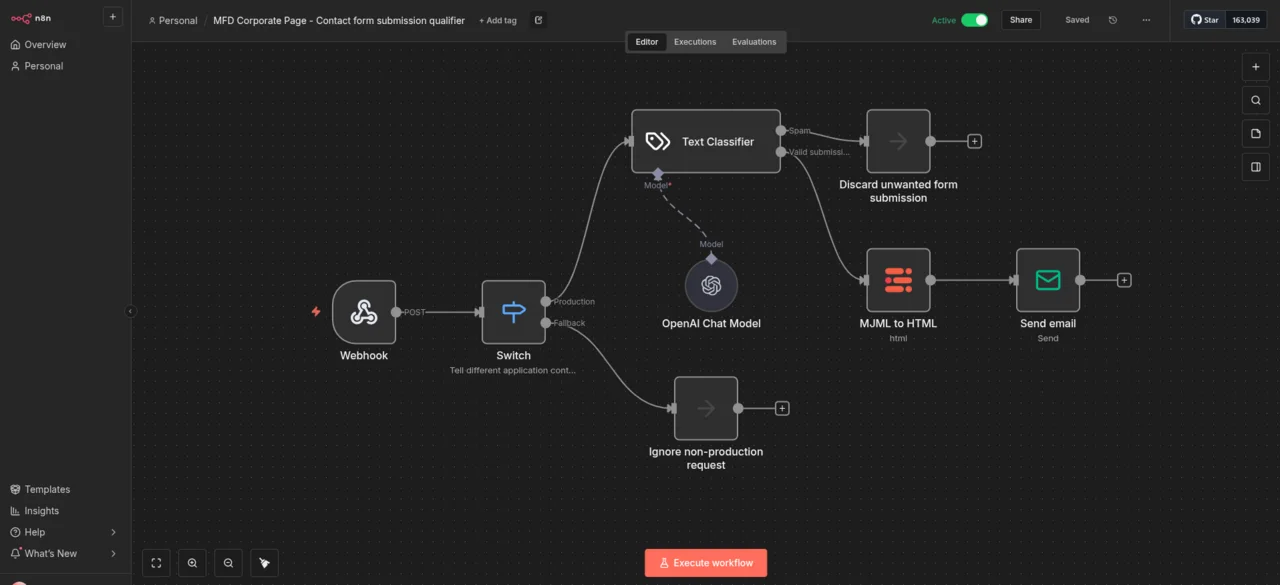
Task: Click the Execute workflow button
Action: pyautogui.click(x=706, y=562)
